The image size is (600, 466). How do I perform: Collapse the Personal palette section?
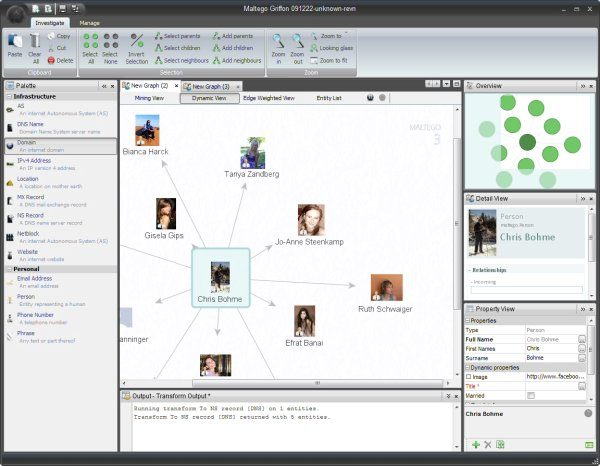(9, 269)
